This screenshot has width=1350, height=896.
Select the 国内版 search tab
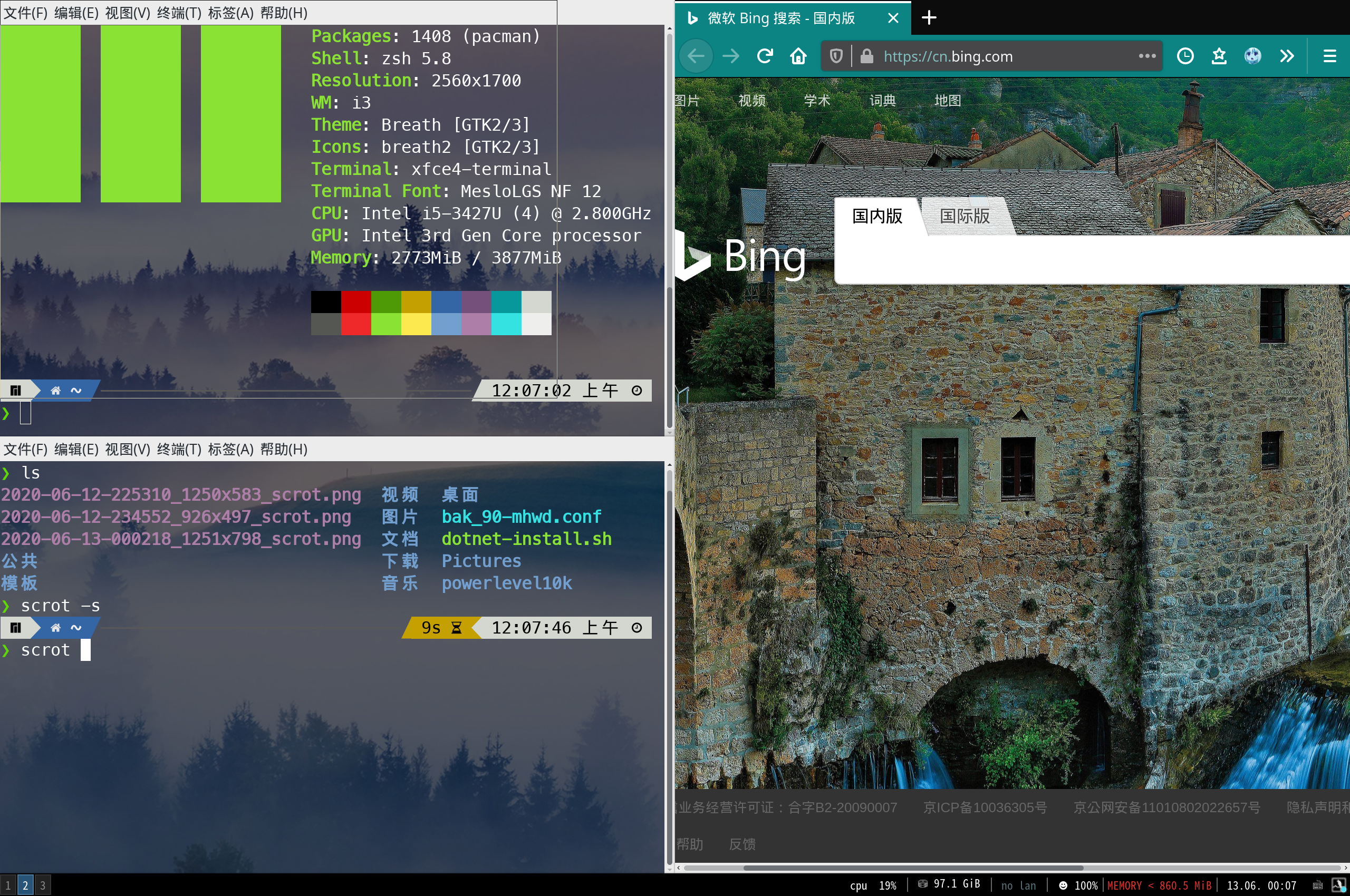tap(877, 216)
